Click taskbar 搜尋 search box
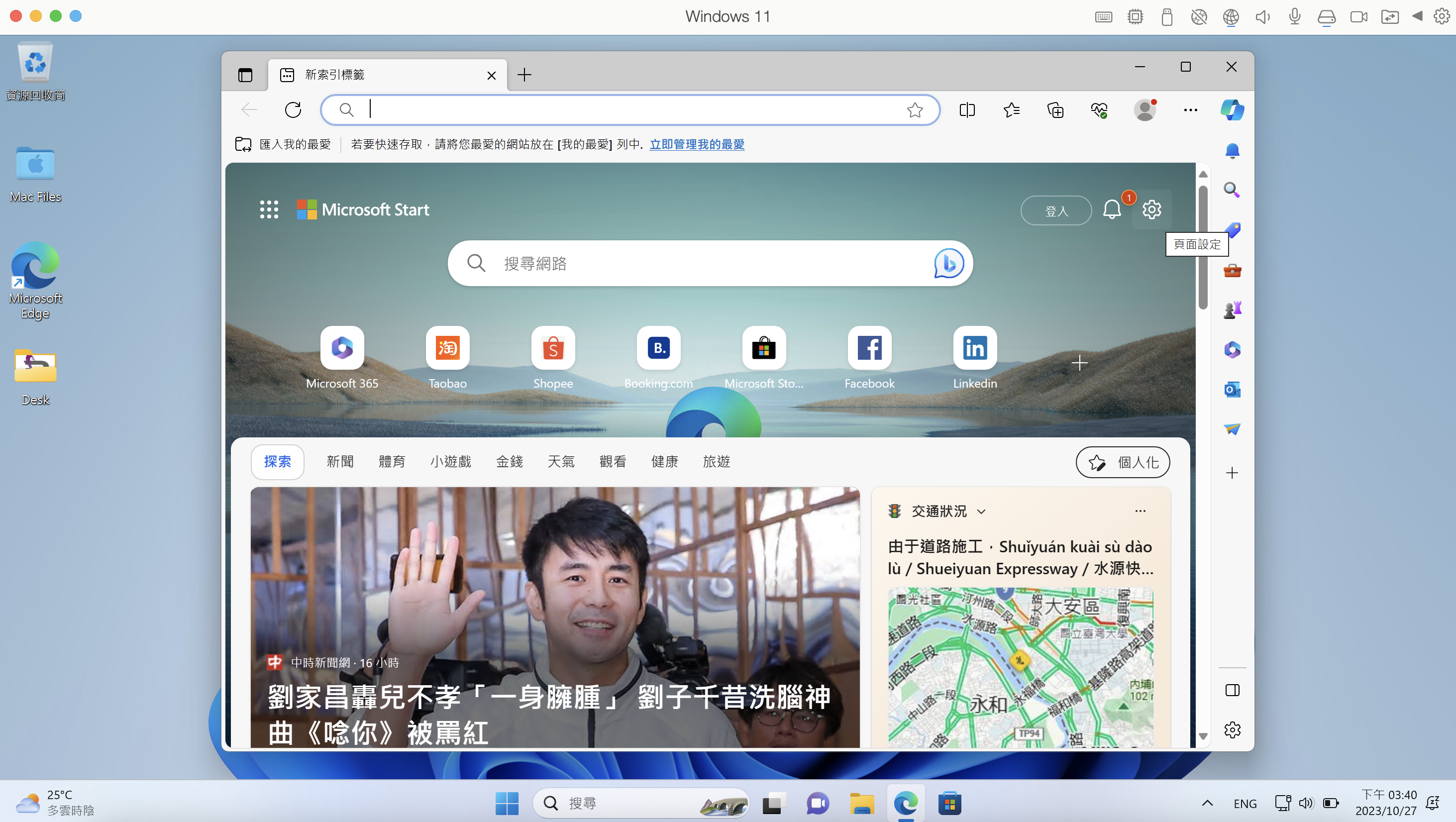 [x=641, y=804]
